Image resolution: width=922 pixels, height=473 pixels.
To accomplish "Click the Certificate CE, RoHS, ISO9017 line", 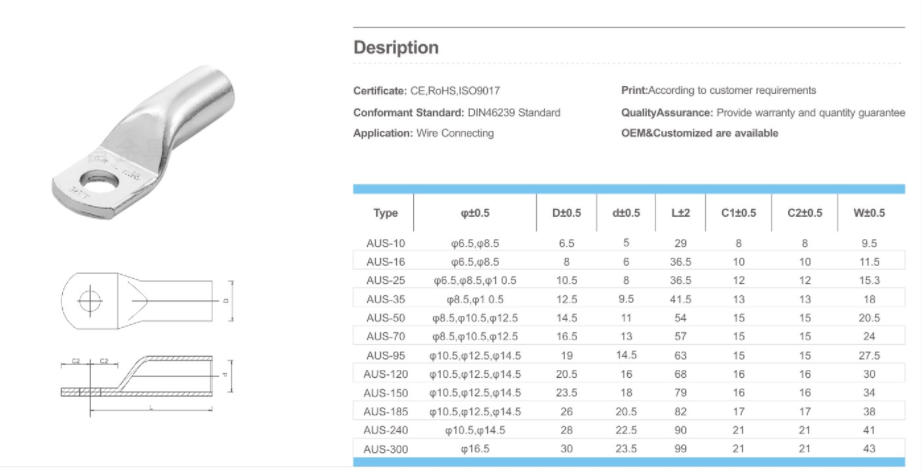I will coord(435,91).
